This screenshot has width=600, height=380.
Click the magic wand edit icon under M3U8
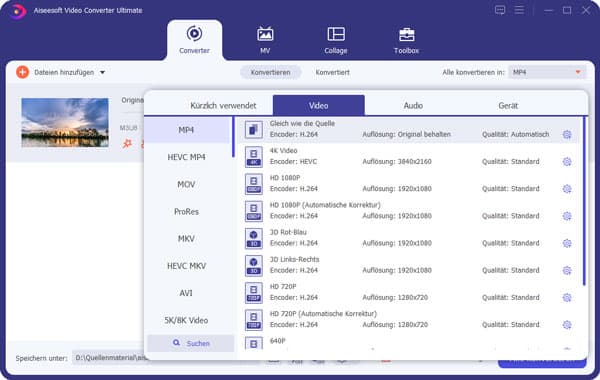click(x=127, y=144)
